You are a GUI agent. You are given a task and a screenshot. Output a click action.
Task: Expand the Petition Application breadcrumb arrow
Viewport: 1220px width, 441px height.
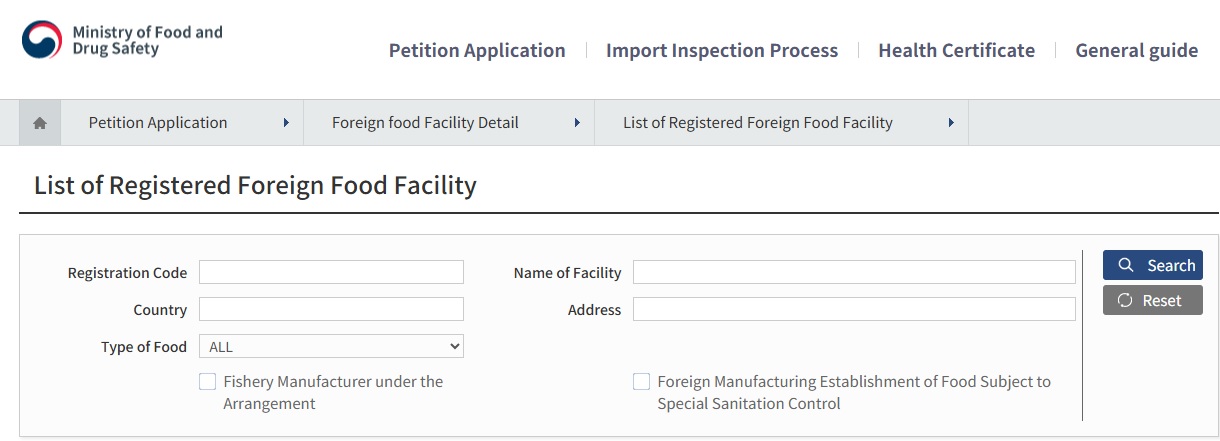[x=286, y=123]
